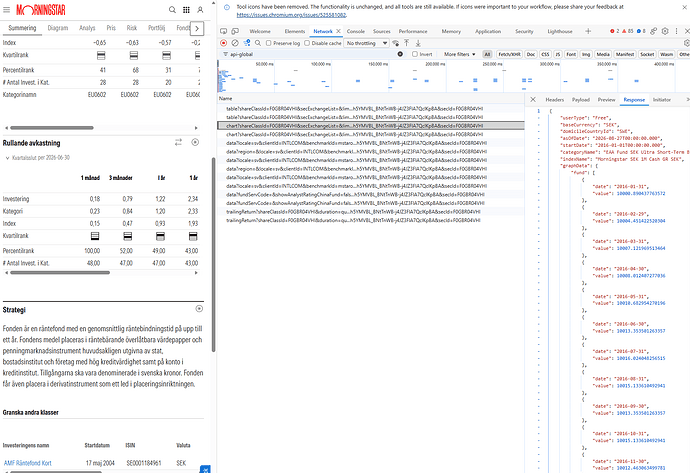690x473 pixels.
Task: Switch to Risk tab
Action: pos(132,28)
